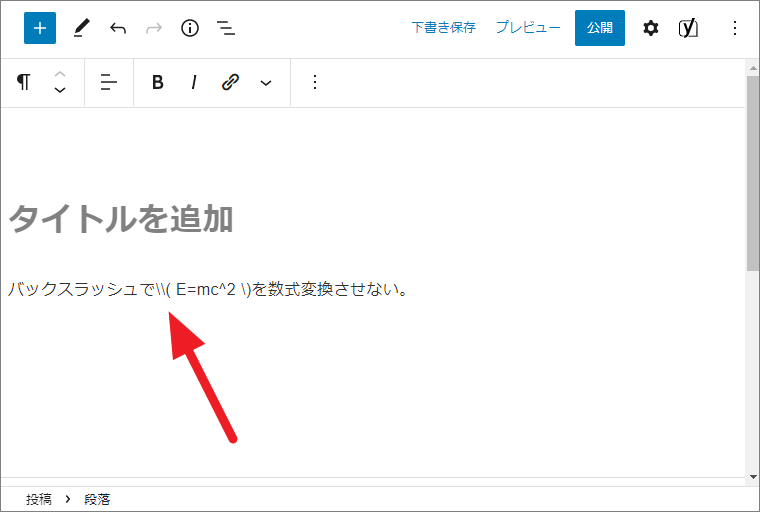
Task: Open the text alignment options
Action: (x=109, y=82)
